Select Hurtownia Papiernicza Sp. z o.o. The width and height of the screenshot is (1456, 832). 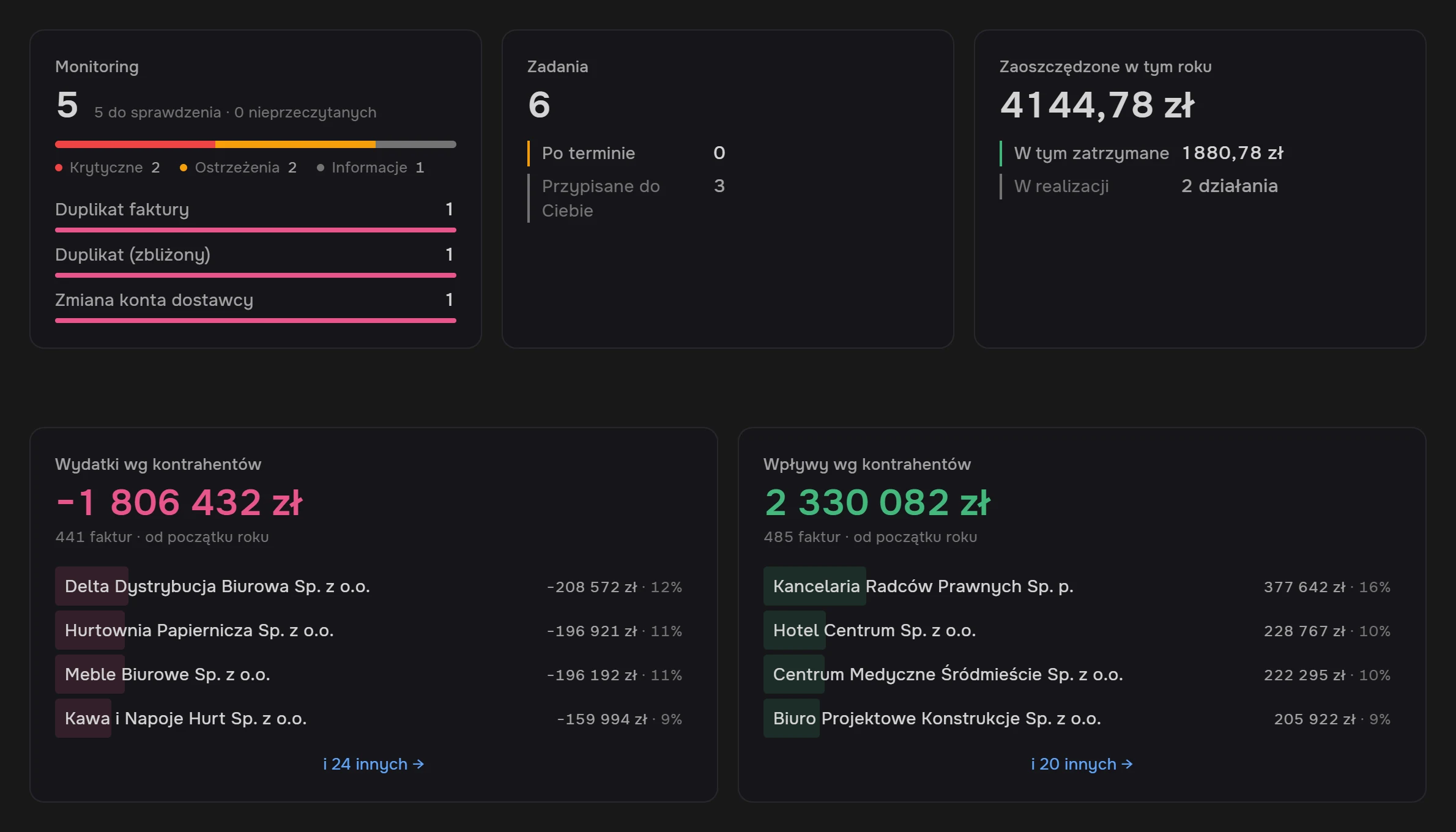coord(369,630)
